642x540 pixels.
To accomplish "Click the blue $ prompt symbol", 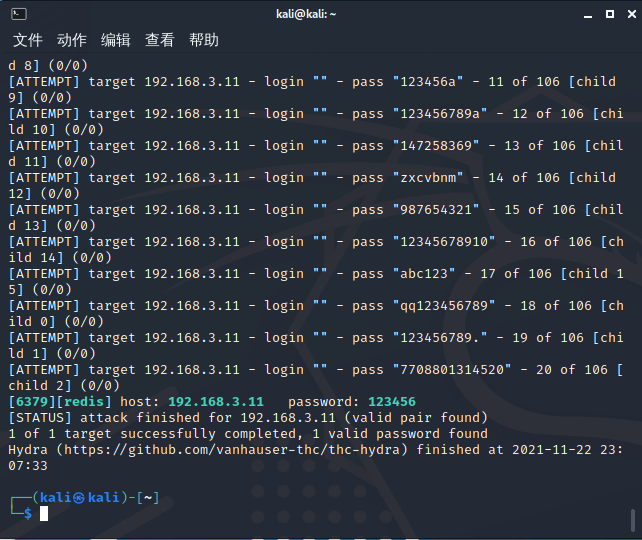I will (x=28, y=513).
